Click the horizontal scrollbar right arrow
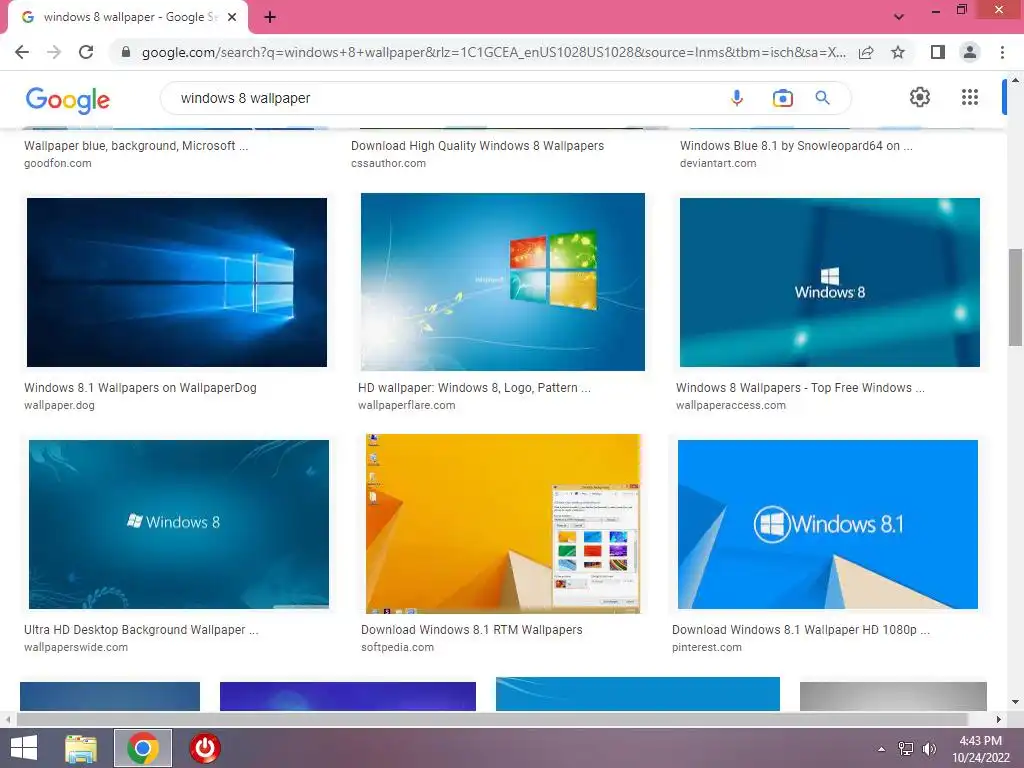The height and width of the screenshot is (768, 1024). click(x=999, y=719)
